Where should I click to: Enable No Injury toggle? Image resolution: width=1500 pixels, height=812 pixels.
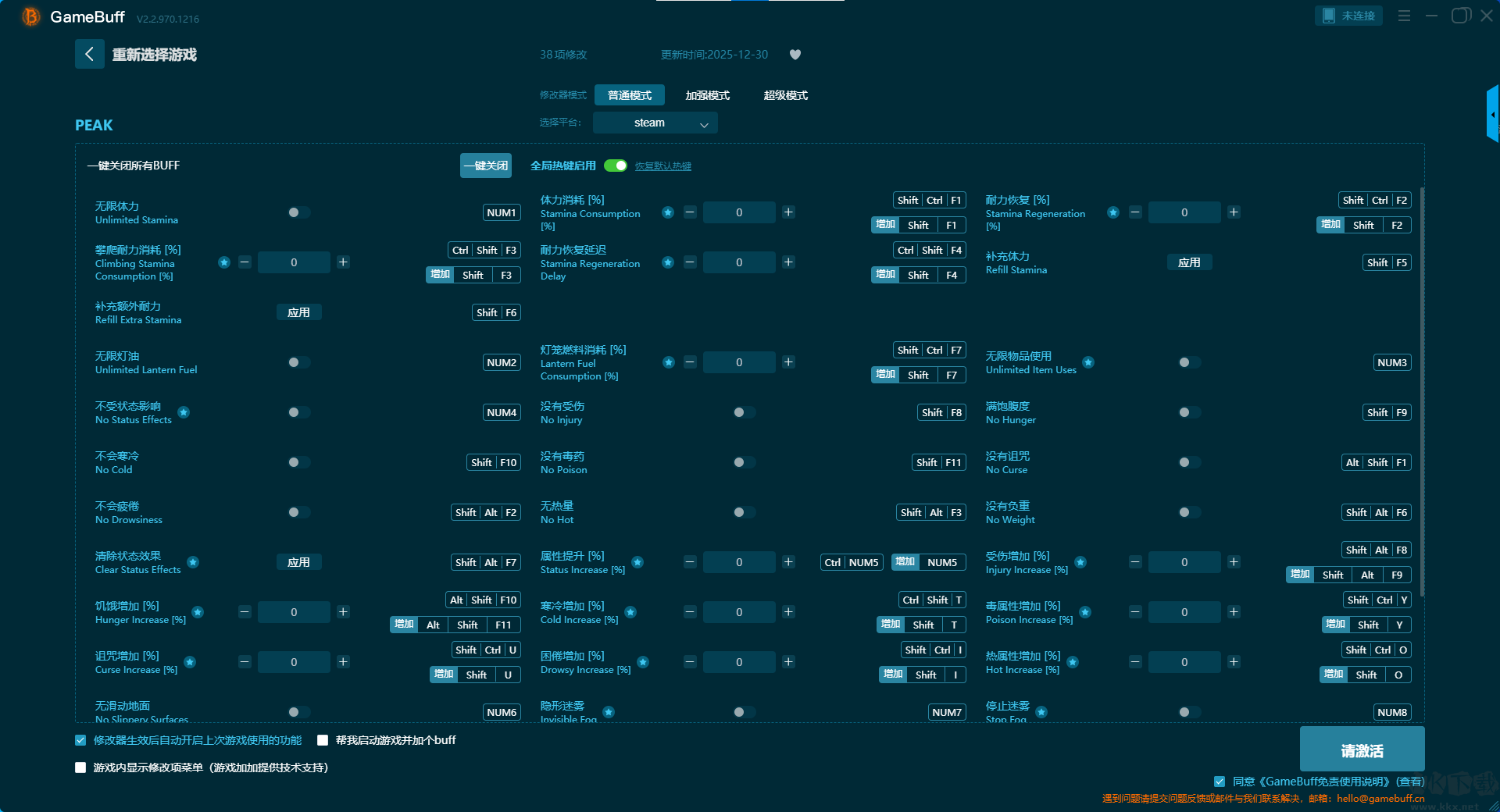point(744,412)
